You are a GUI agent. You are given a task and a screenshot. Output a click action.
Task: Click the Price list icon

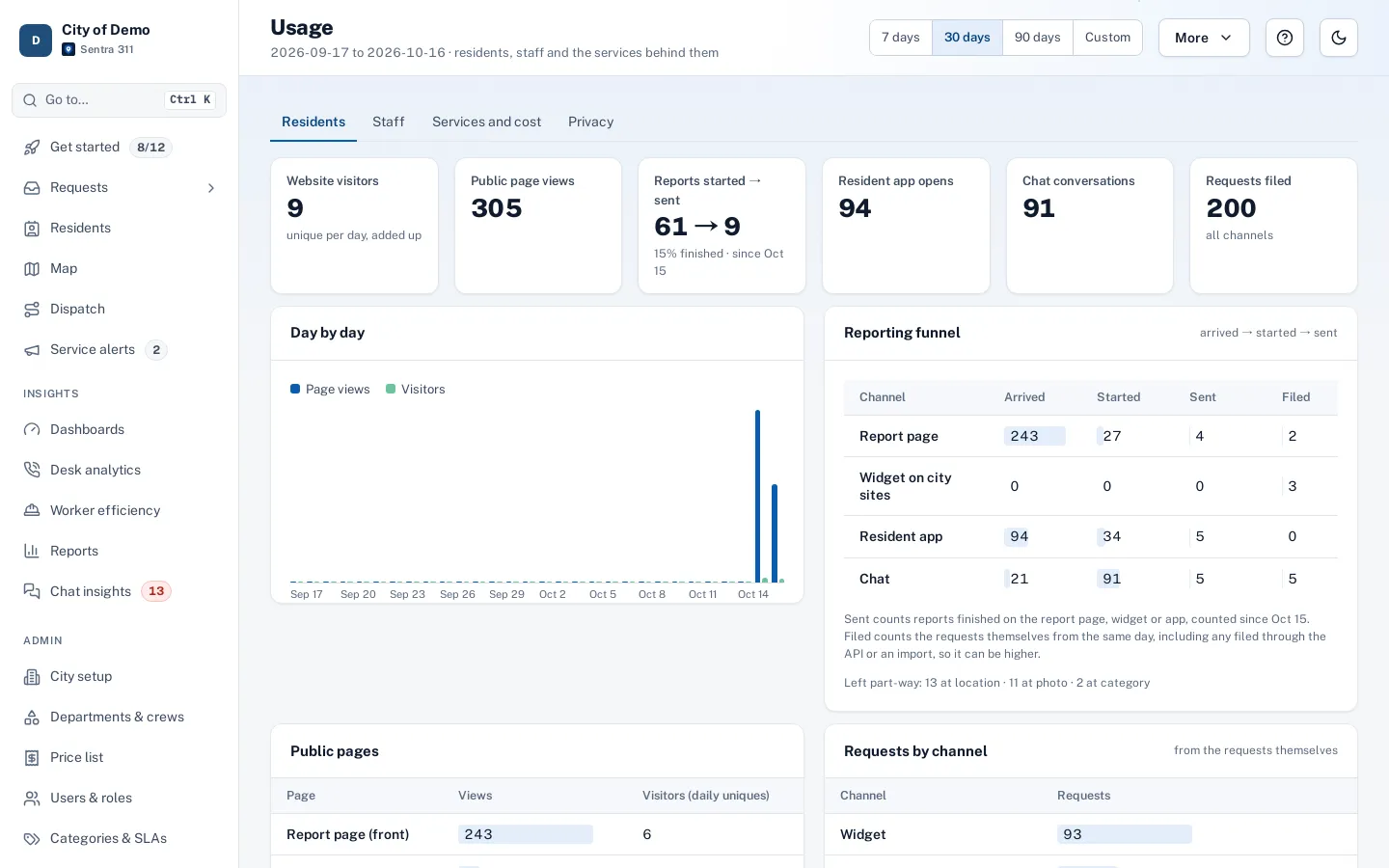coord(32,758)
